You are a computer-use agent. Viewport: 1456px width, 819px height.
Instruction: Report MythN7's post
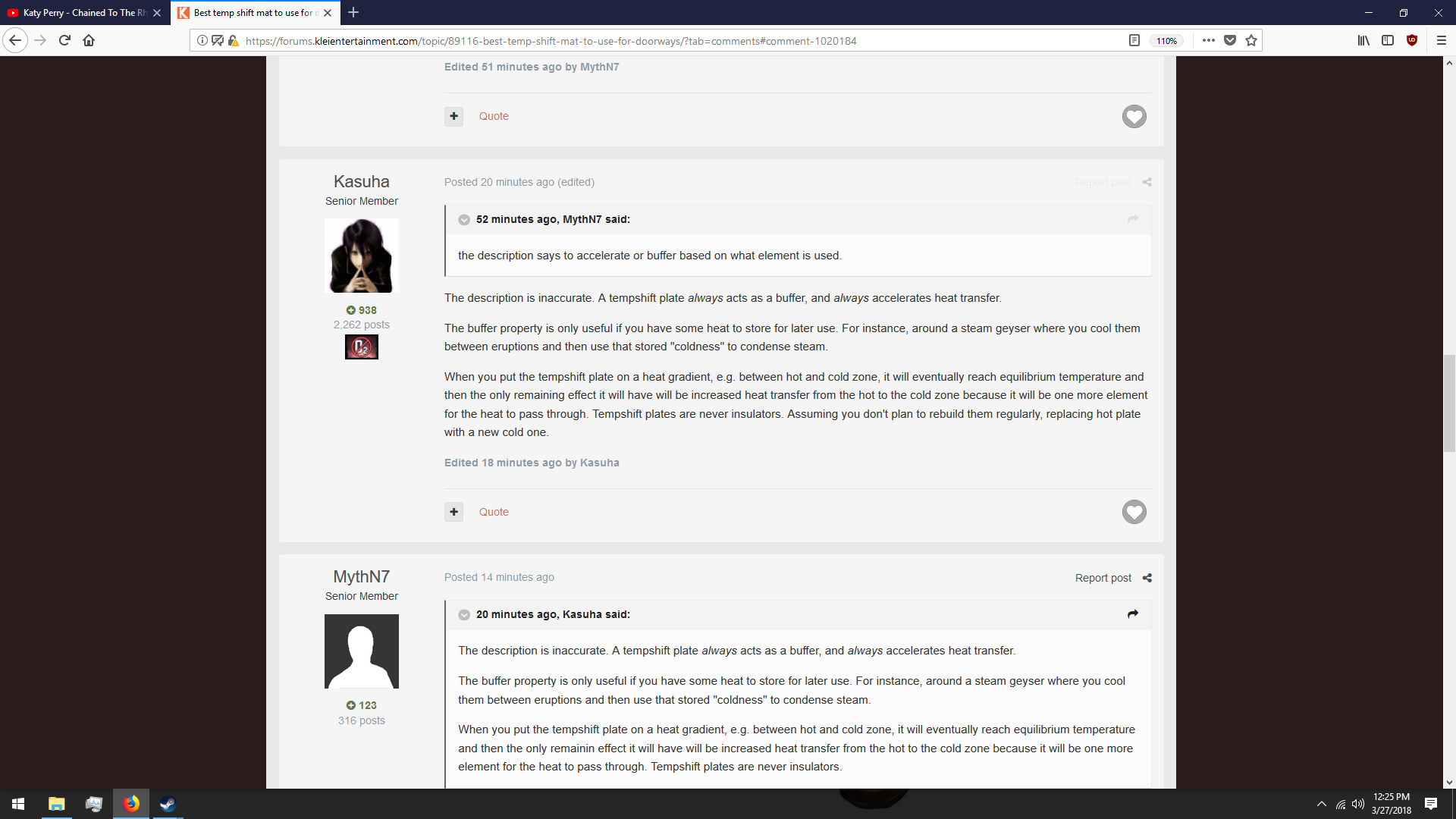[x=1103, y=578]
